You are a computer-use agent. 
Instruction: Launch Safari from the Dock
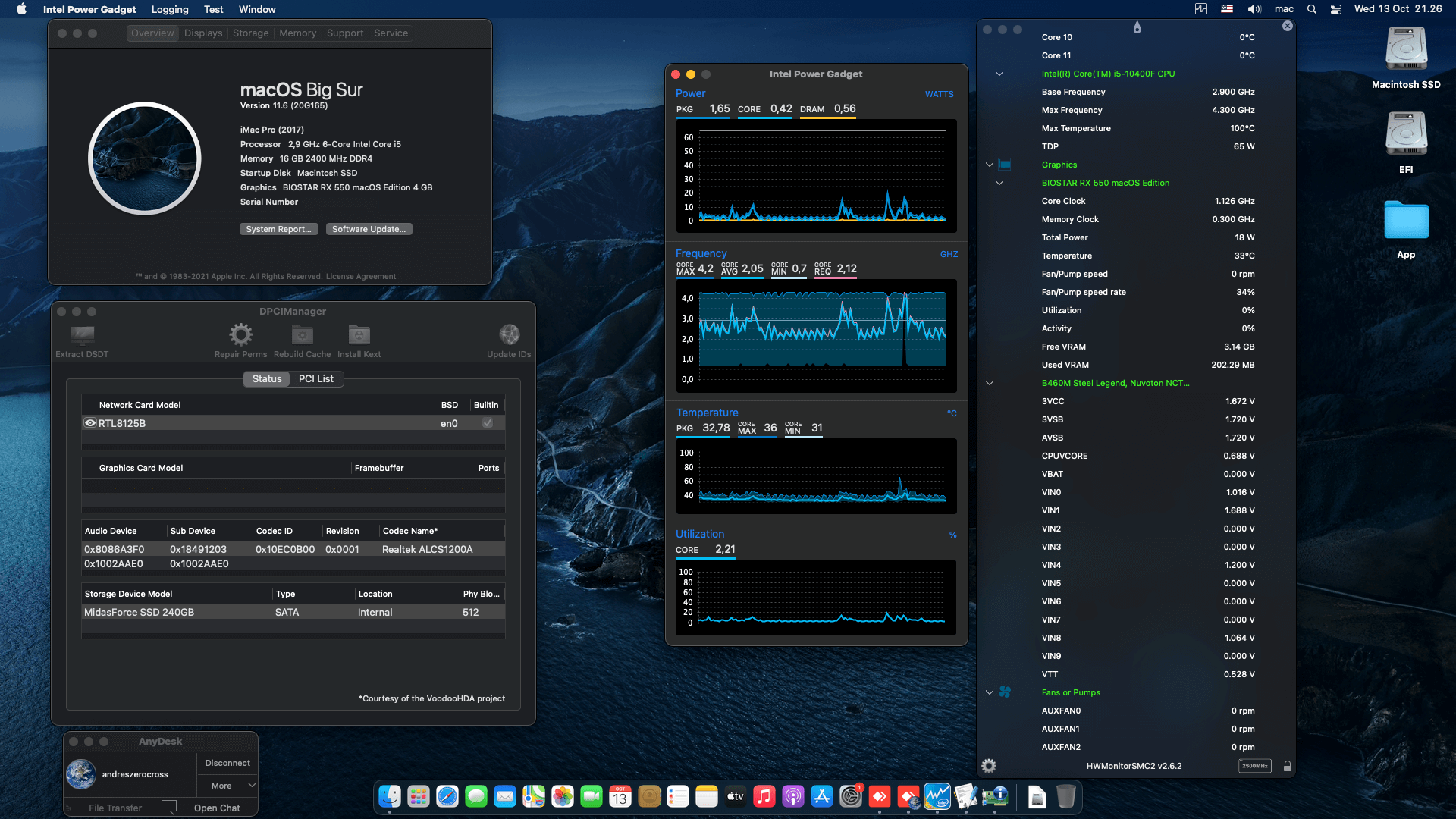[447, 796]
